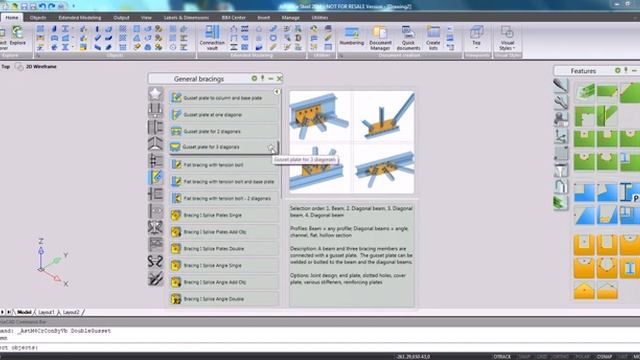Open the Labels & Dimensions tab
The width and height of the screenshot is (640, 360).
(186, 18)
